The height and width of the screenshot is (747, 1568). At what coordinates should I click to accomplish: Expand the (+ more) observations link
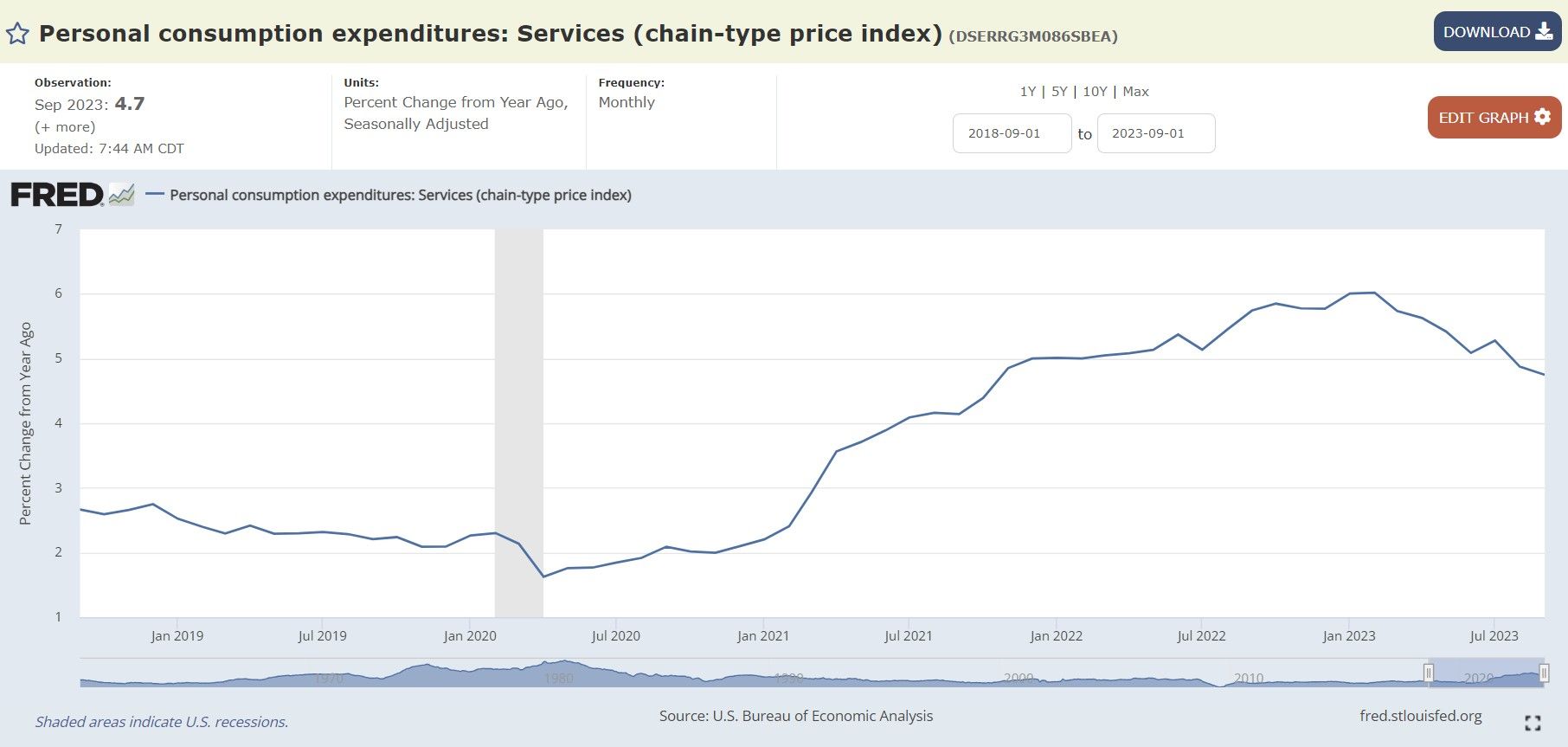click(x=65, y=126)
